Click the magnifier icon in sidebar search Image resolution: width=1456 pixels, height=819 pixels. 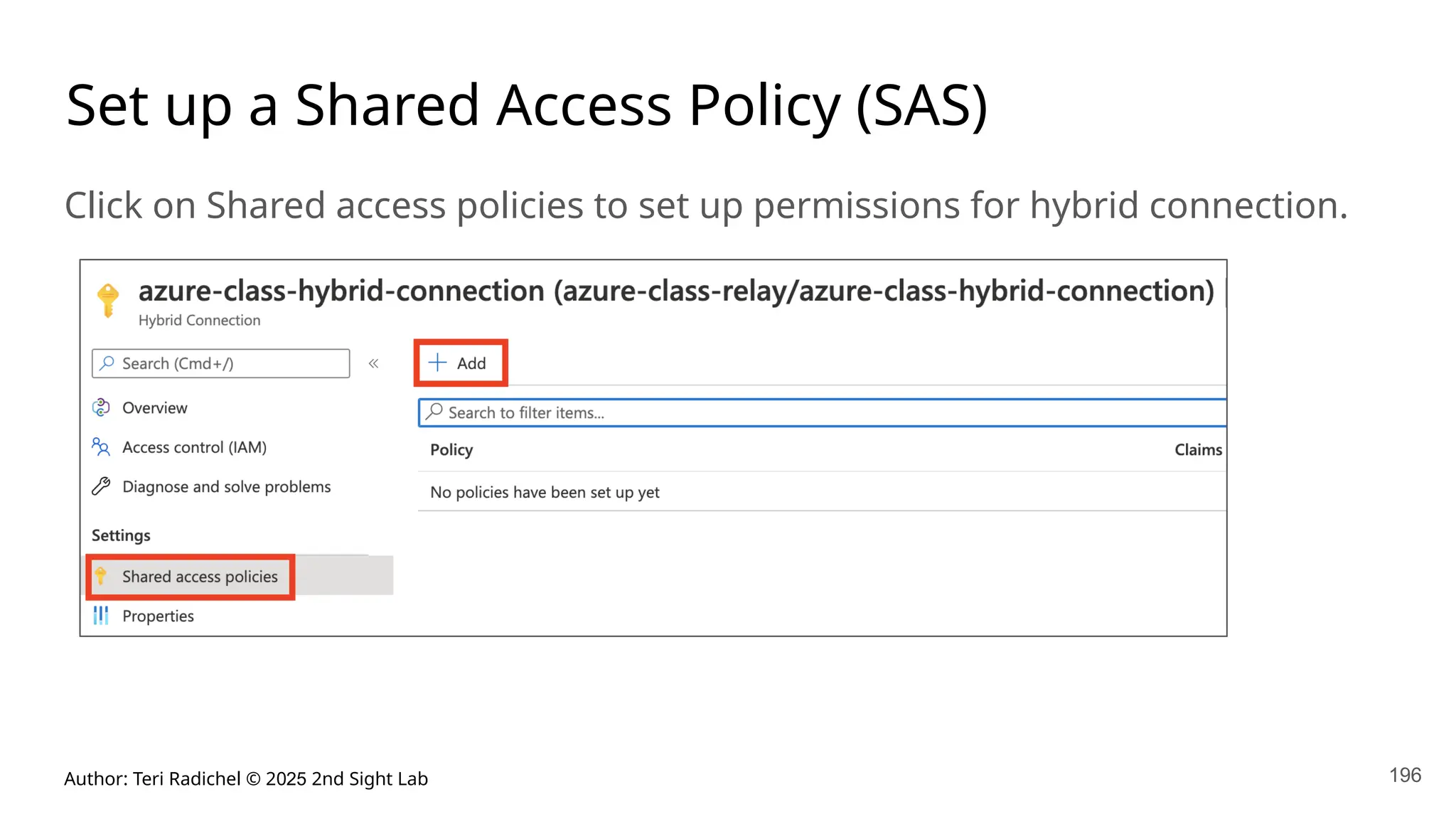click(107, 363)
